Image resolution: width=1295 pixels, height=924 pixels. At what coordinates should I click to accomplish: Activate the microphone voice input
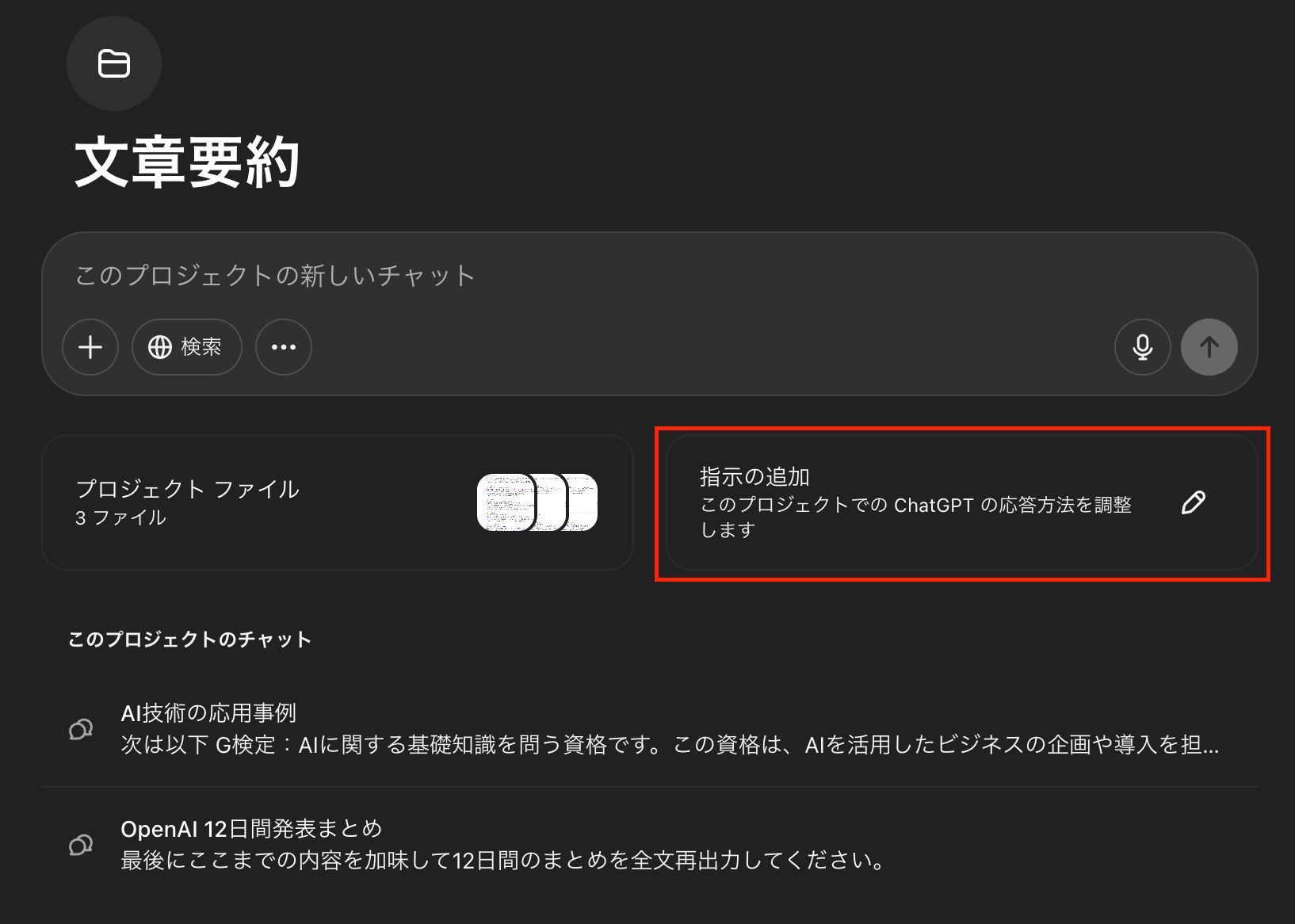point(1142,347)
